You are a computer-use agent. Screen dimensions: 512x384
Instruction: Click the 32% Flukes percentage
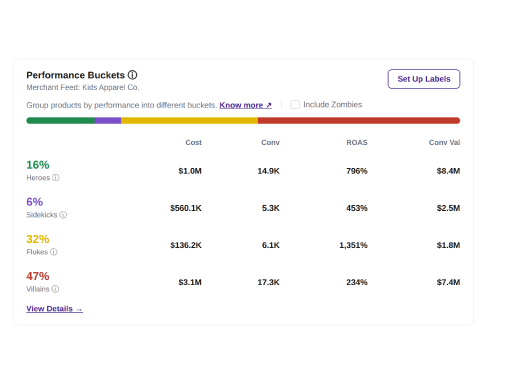38,239
